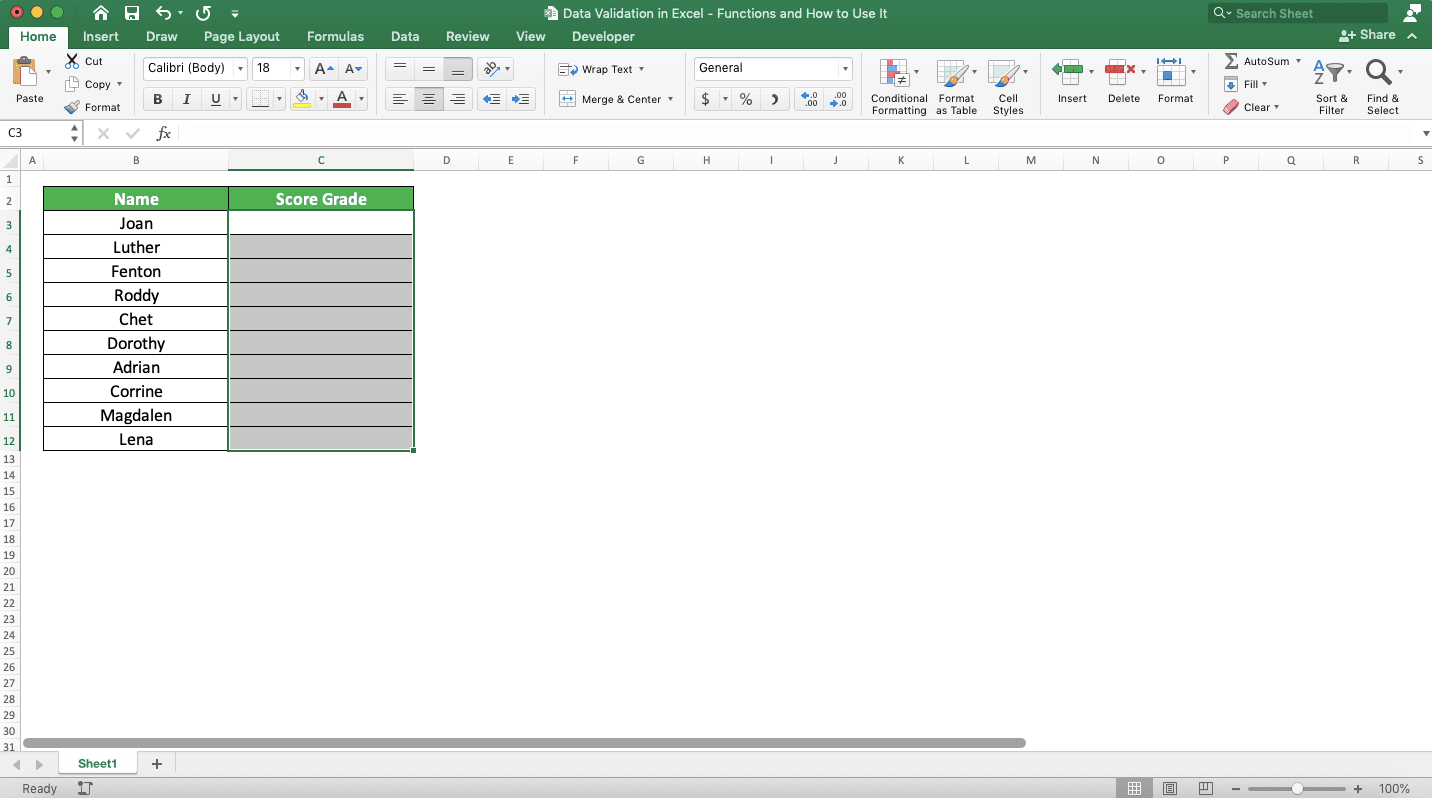Open the Data tab
The image size is (1432, 798).
click(x=405, y=36)
